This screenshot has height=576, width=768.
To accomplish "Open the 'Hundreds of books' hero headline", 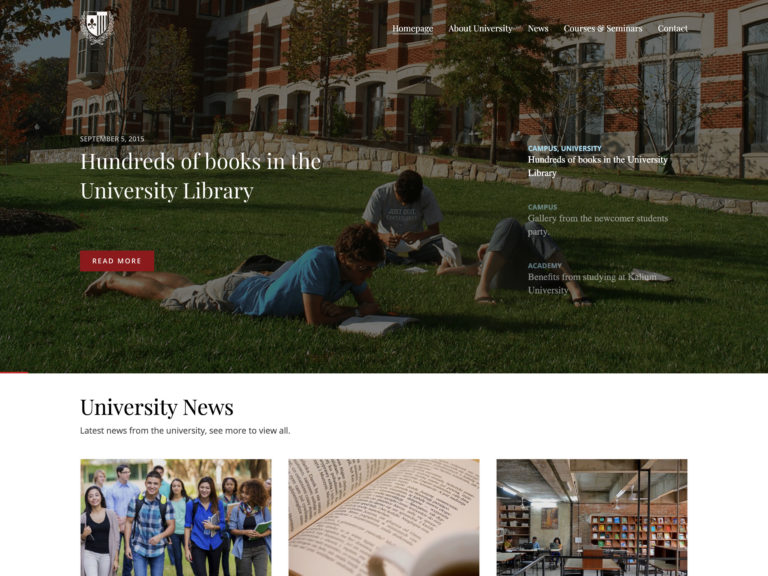I will coord(201,176).
